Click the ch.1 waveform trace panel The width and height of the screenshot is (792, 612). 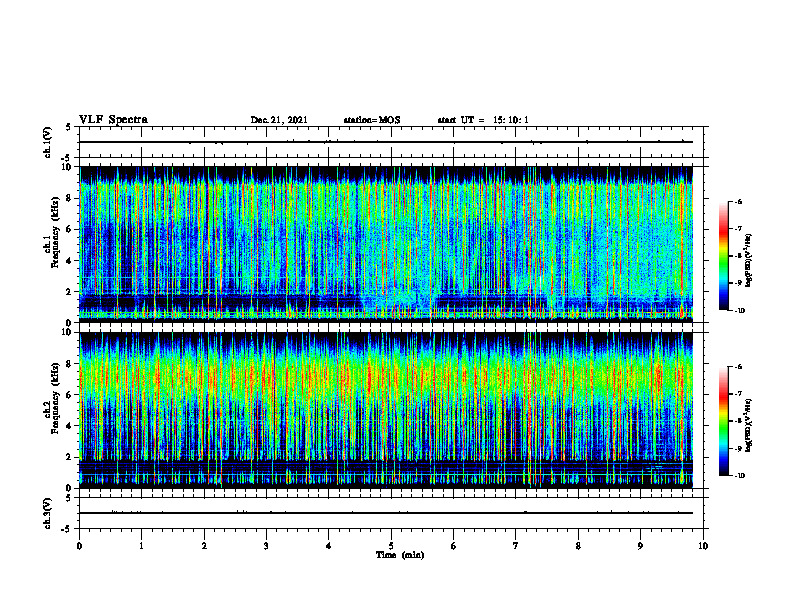391,142
